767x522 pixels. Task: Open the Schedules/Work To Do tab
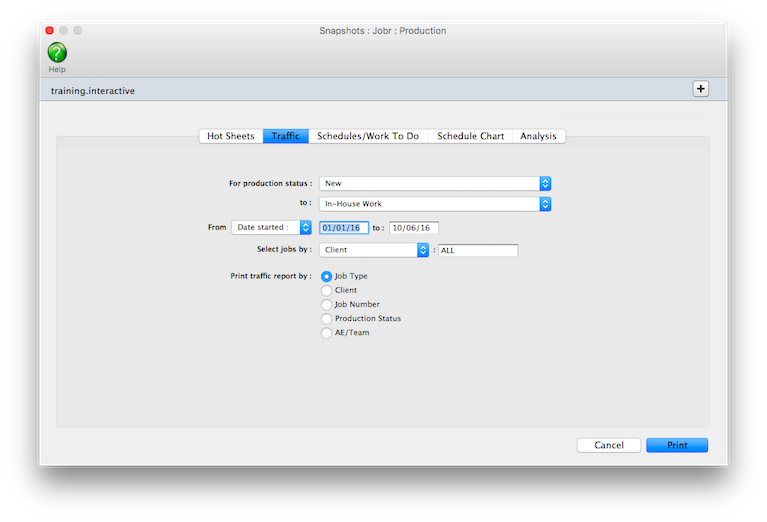(x=368, y=136)
